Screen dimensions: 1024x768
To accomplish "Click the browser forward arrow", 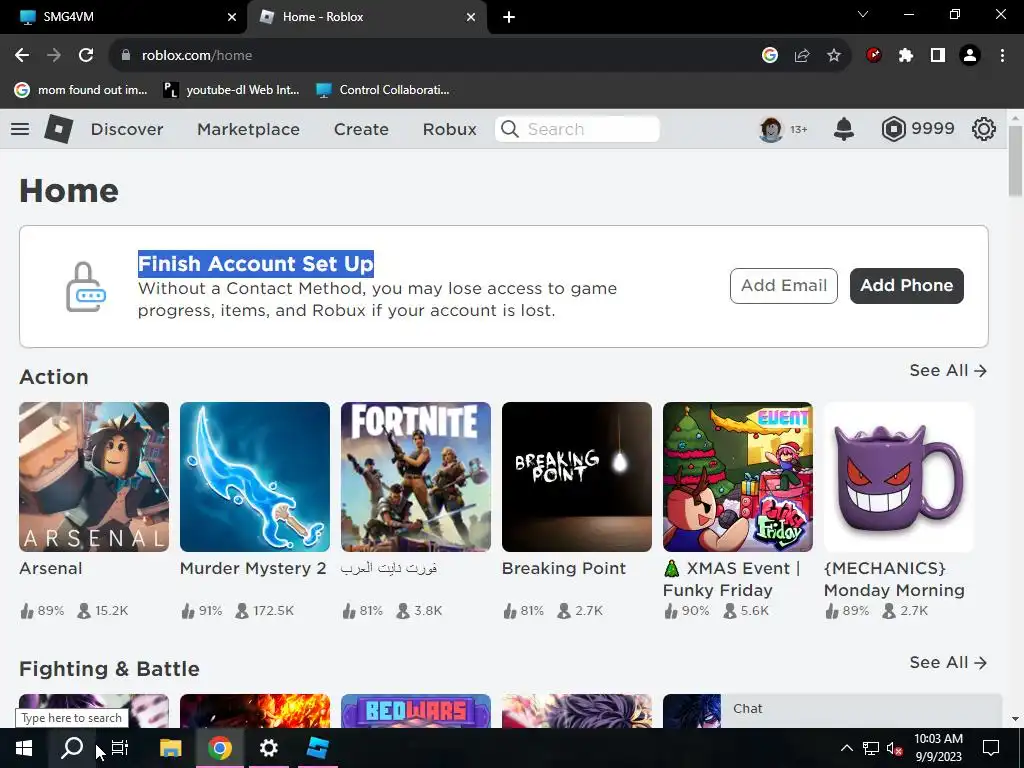I will (x=54, y=56).
